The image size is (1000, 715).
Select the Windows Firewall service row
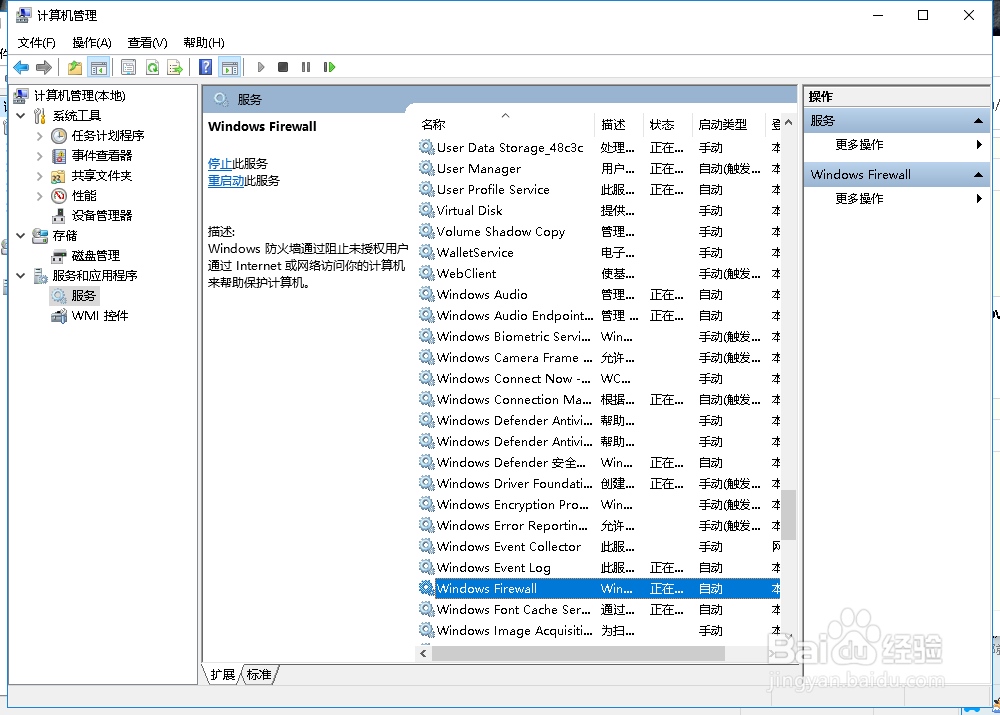(599, 589)
